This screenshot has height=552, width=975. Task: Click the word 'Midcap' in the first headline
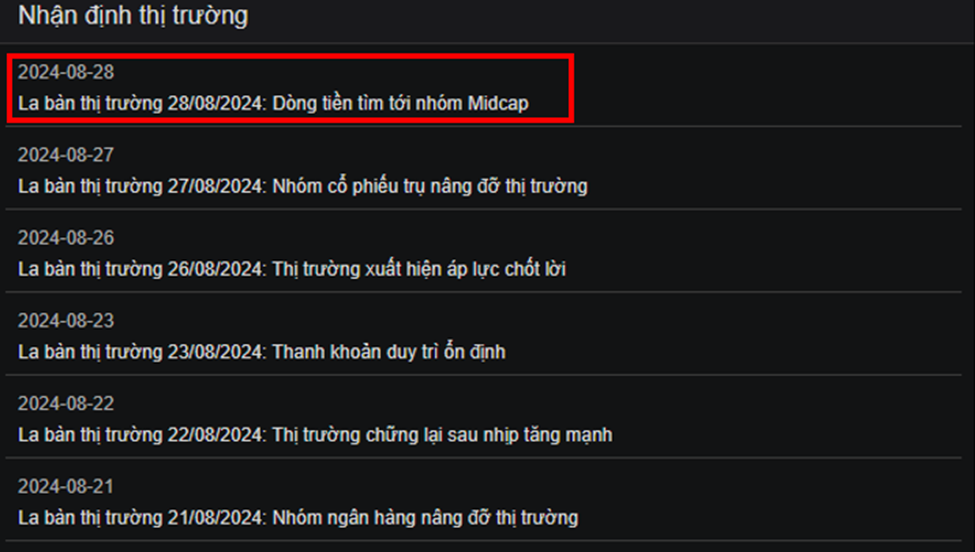click(x=498, y=103)
